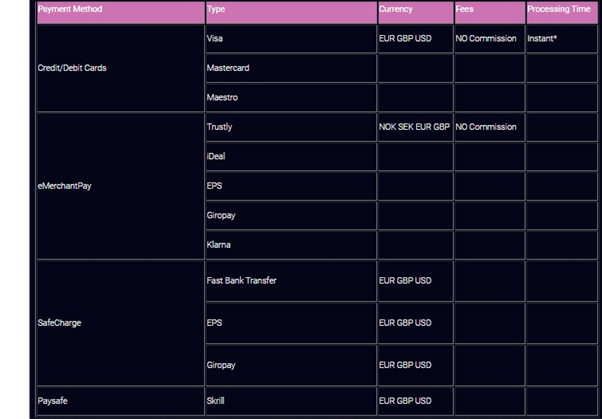602x419 pixels.
Task: Click the Type column header
Action: (291, 12)
